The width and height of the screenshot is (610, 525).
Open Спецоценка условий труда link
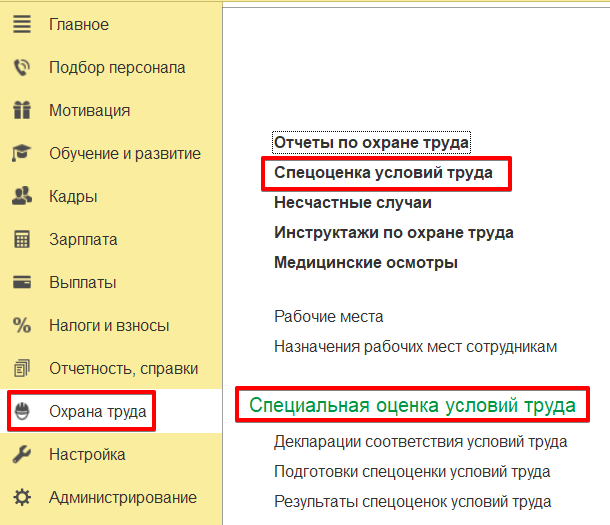384,173
